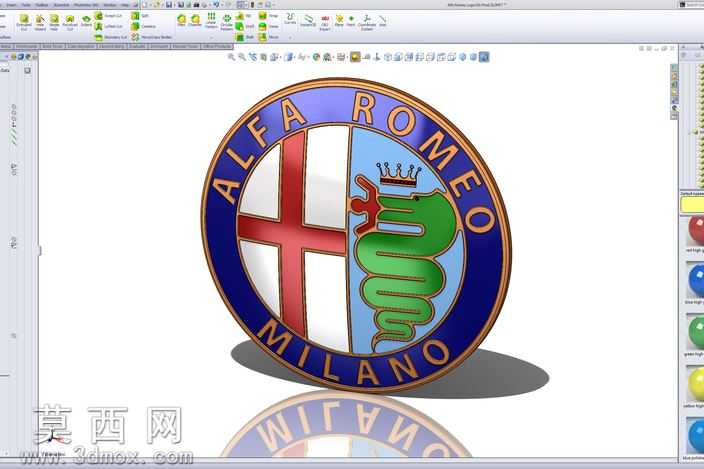Select the Fillet tool
Screen dimensions: 704x469
coord(181,20)
